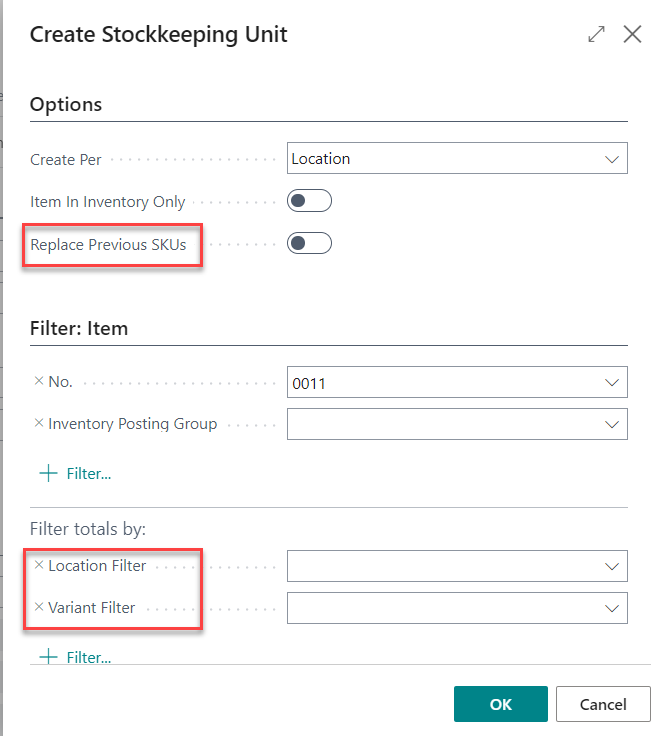652x736 pixels.
Task: Open Inventory Posting Group dropdown arrow
Action: coord(612,424)
